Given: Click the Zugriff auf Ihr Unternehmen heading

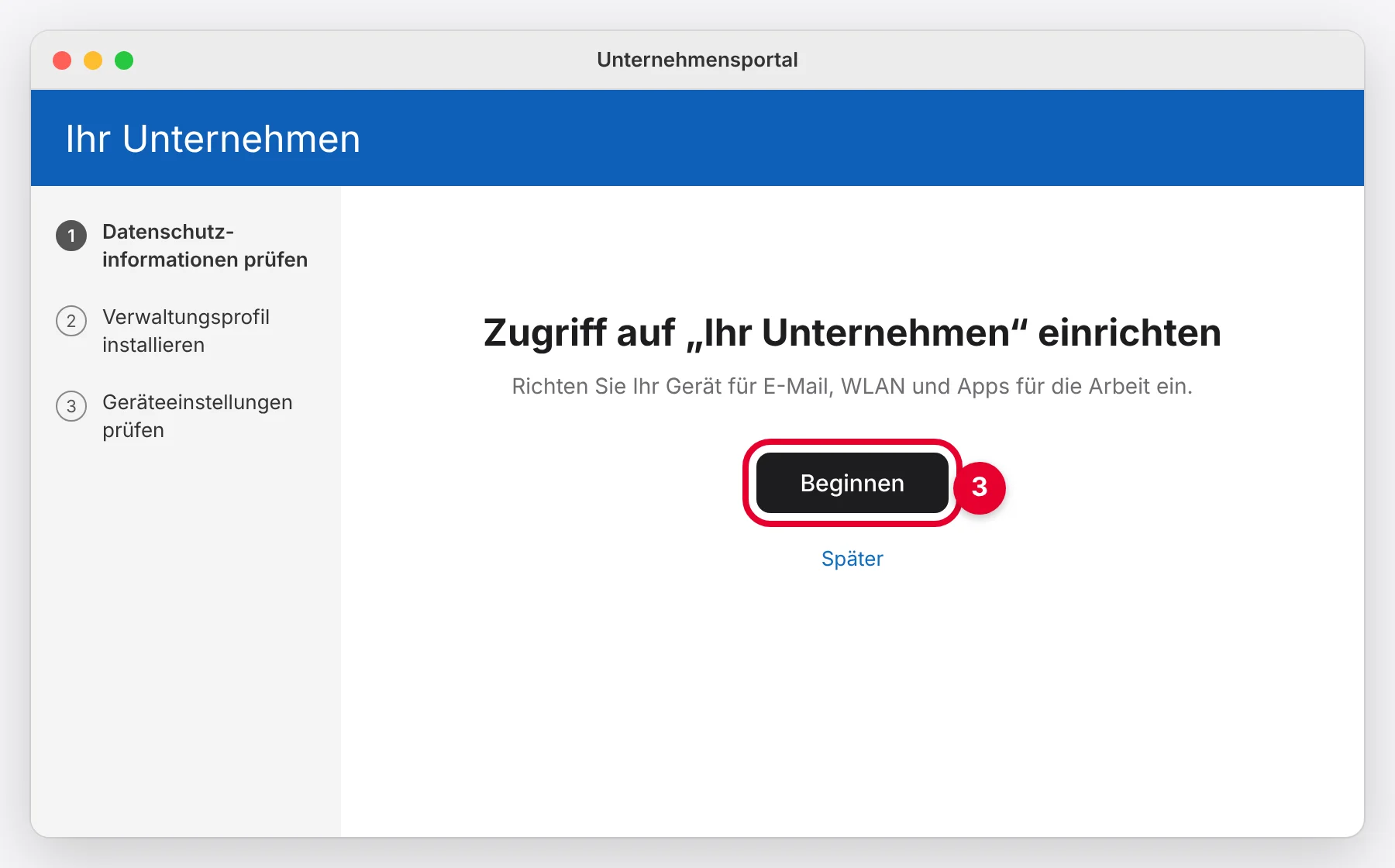Looking at the screenshot, I should point(852,332).
